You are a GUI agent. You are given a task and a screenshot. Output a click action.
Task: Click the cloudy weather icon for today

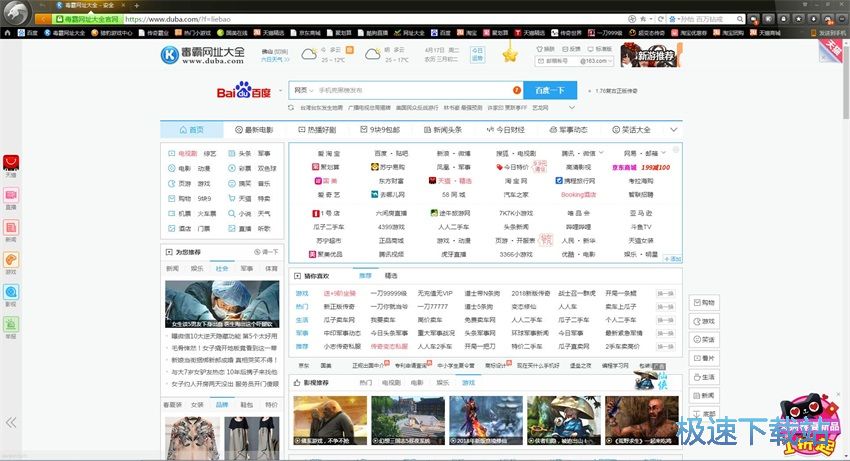point(309,54)
